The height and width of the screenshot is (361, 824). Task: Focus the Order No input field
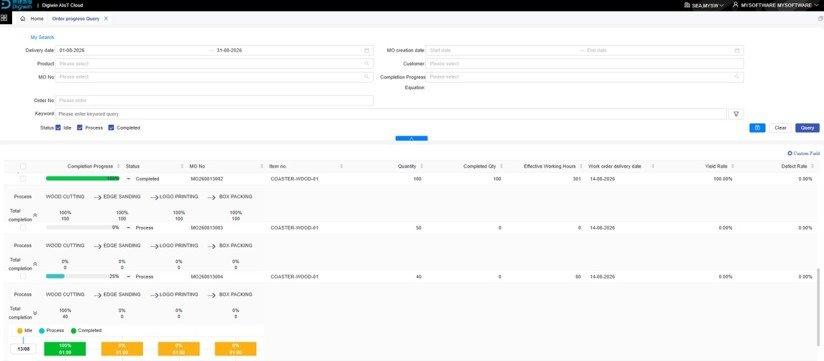pos(214,100)
